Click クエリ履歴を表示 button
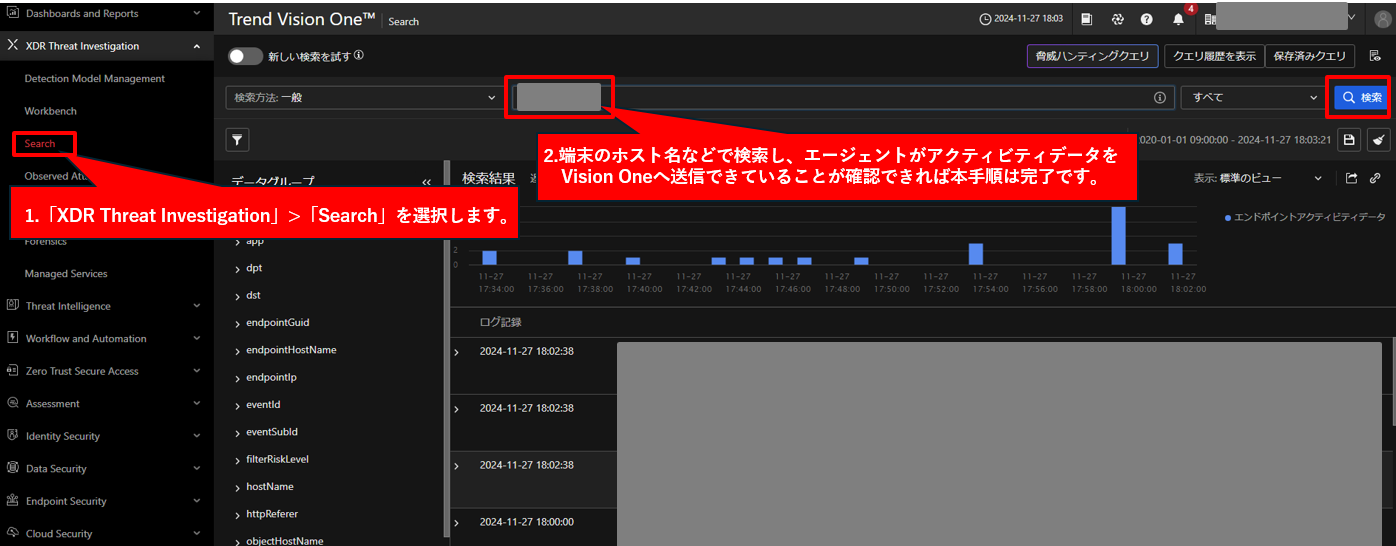Viewport: 1396px width, 546px height. pos(1214,56)
